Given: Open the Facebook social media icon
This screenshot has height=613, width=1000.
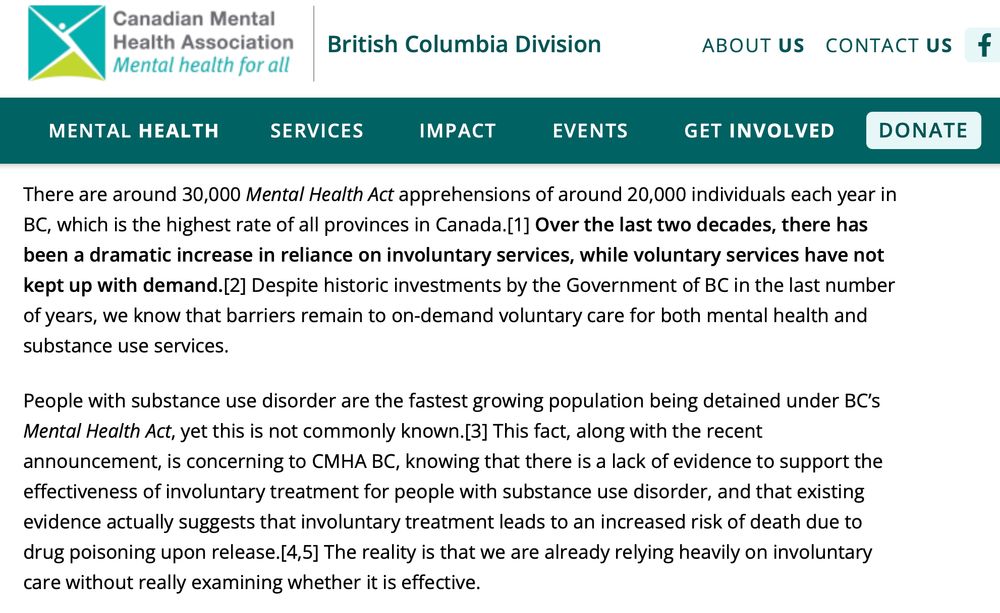Looking at the screenshot, I should pos(983,45).
